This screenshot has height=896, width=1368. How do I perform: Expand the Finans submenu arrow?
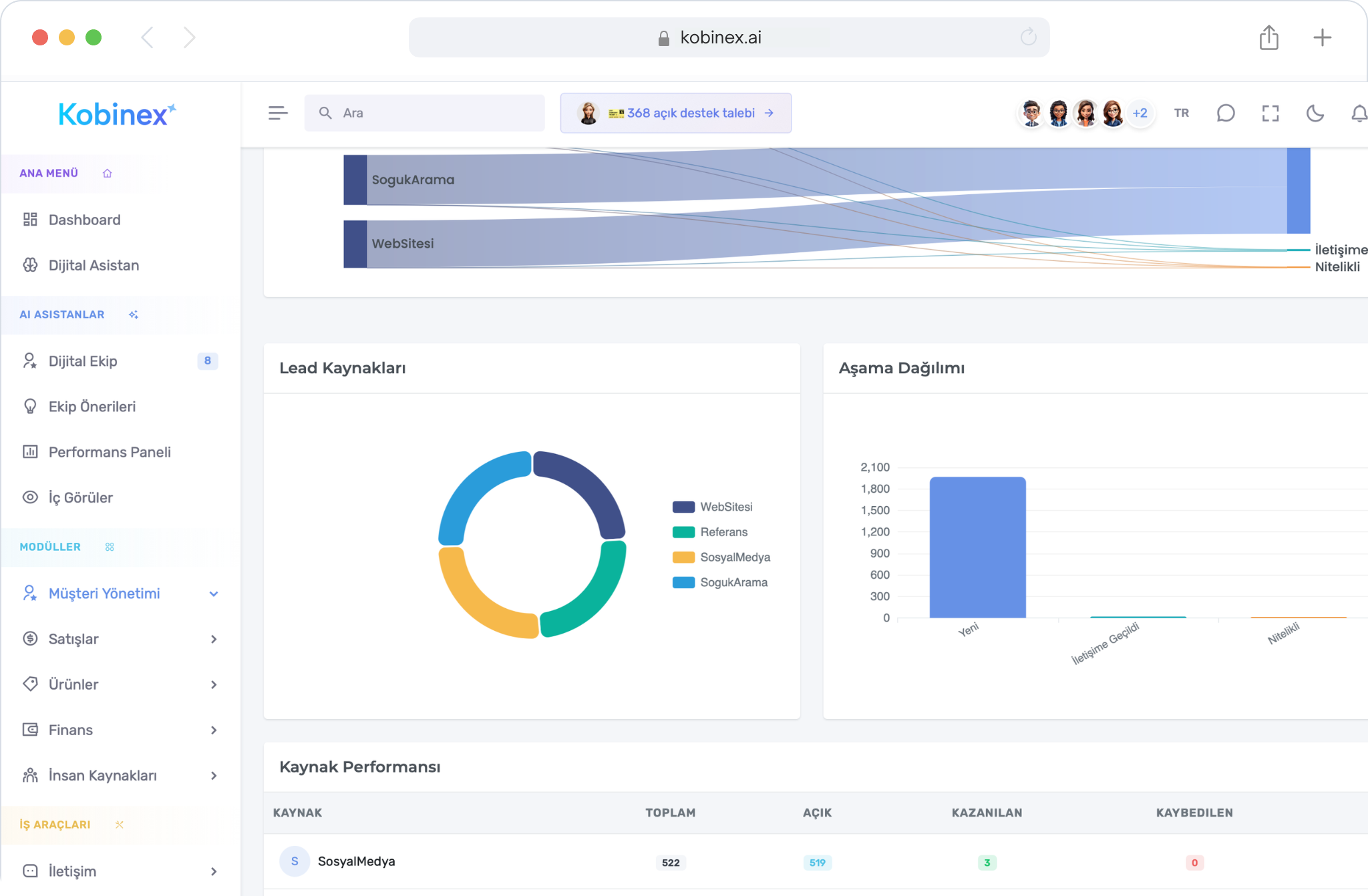214,730
